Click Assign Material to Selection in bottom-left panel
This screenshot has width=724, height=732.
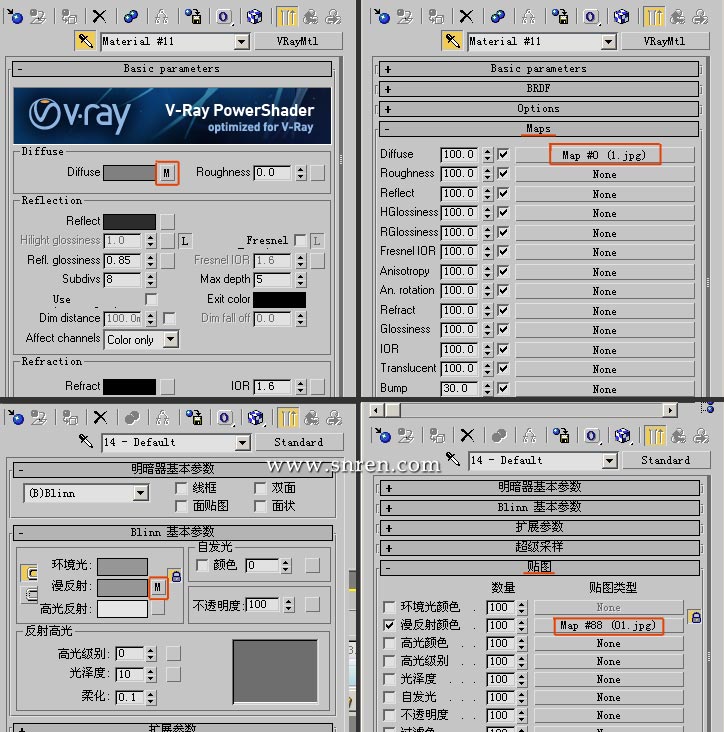(70, 417)
